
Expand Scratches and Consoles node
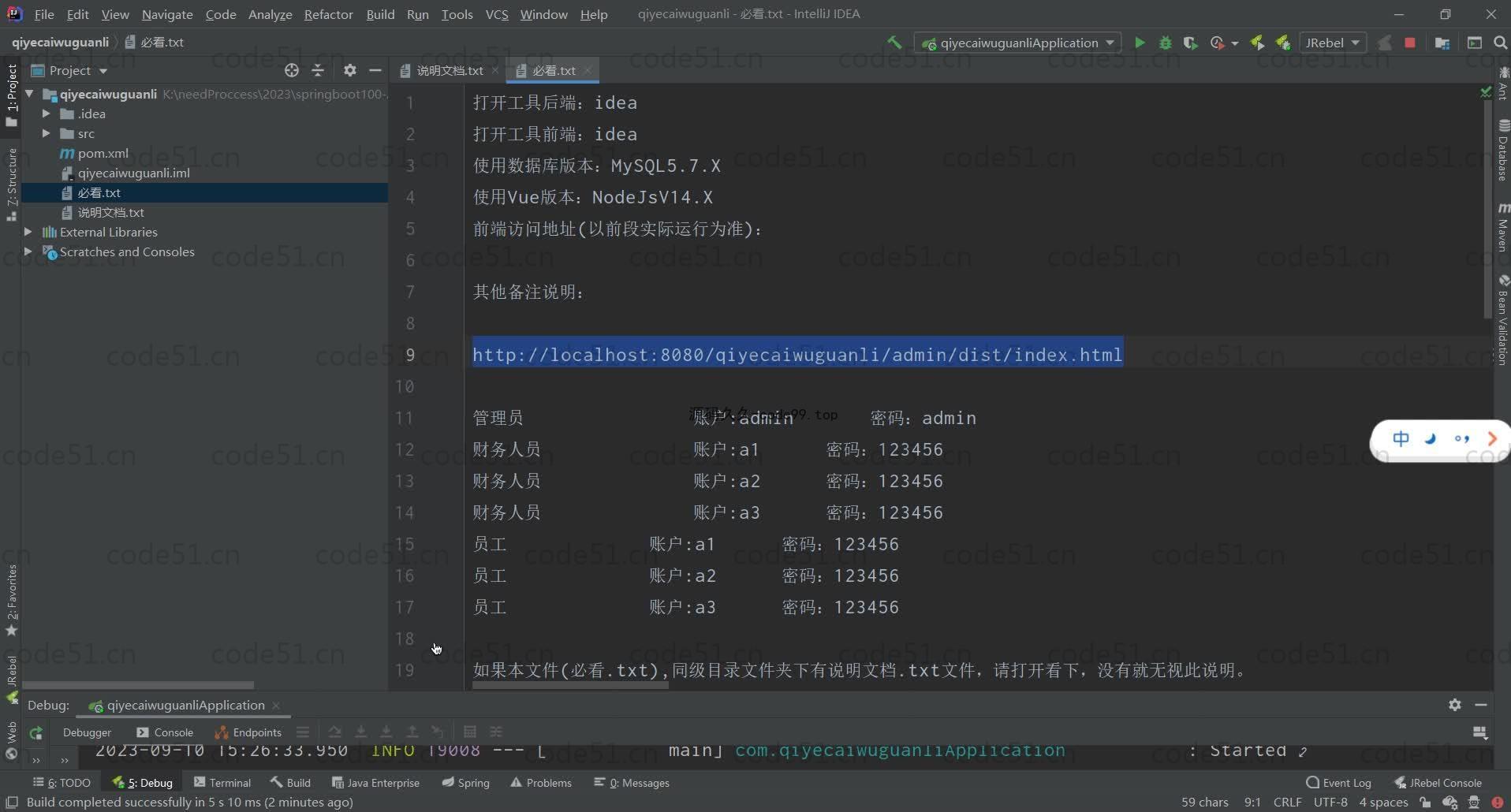28,251
